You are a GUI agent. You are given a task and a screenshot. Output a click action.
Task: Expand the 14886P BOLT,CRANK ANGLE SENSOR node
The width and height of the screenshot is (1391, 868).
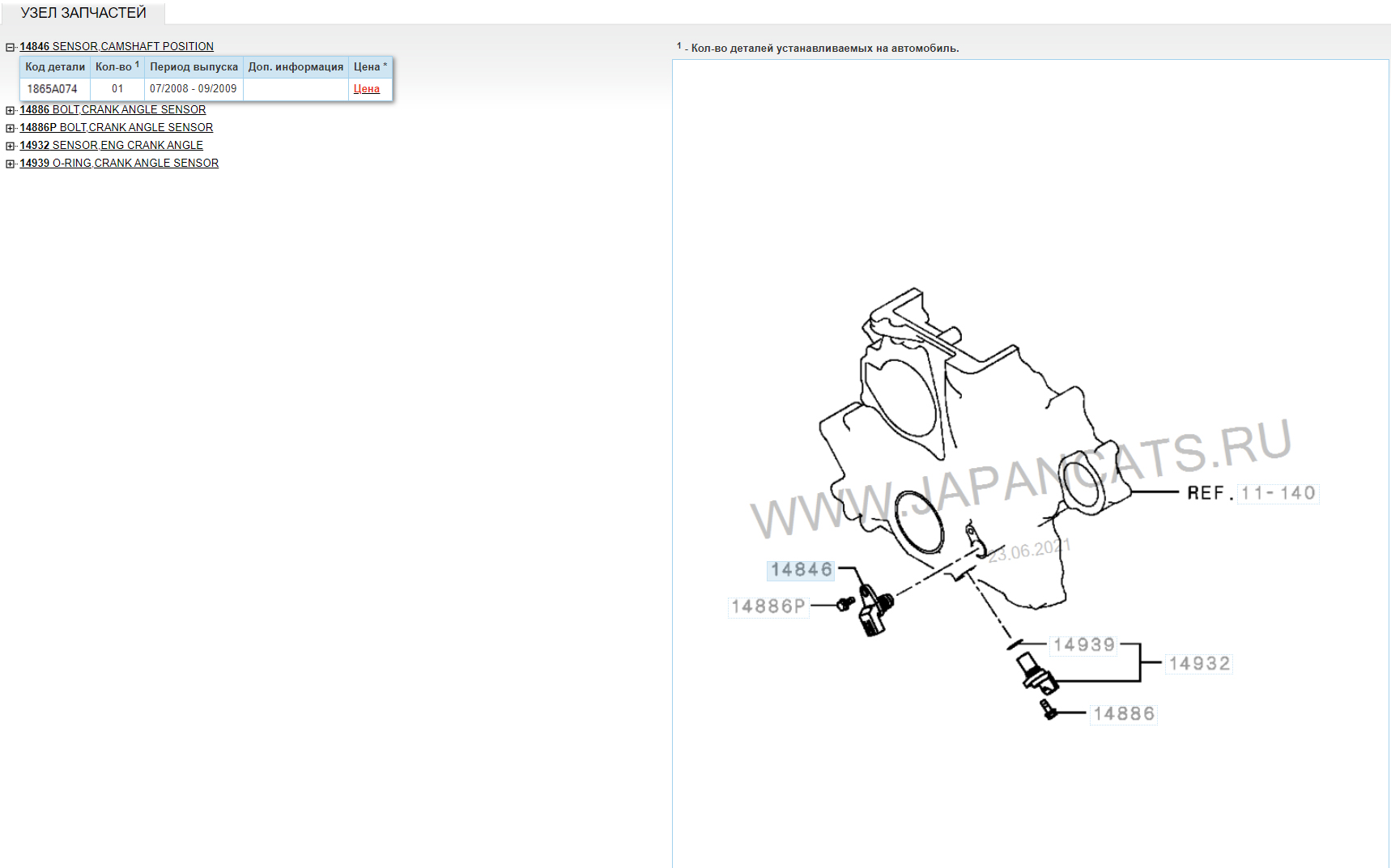11,128
